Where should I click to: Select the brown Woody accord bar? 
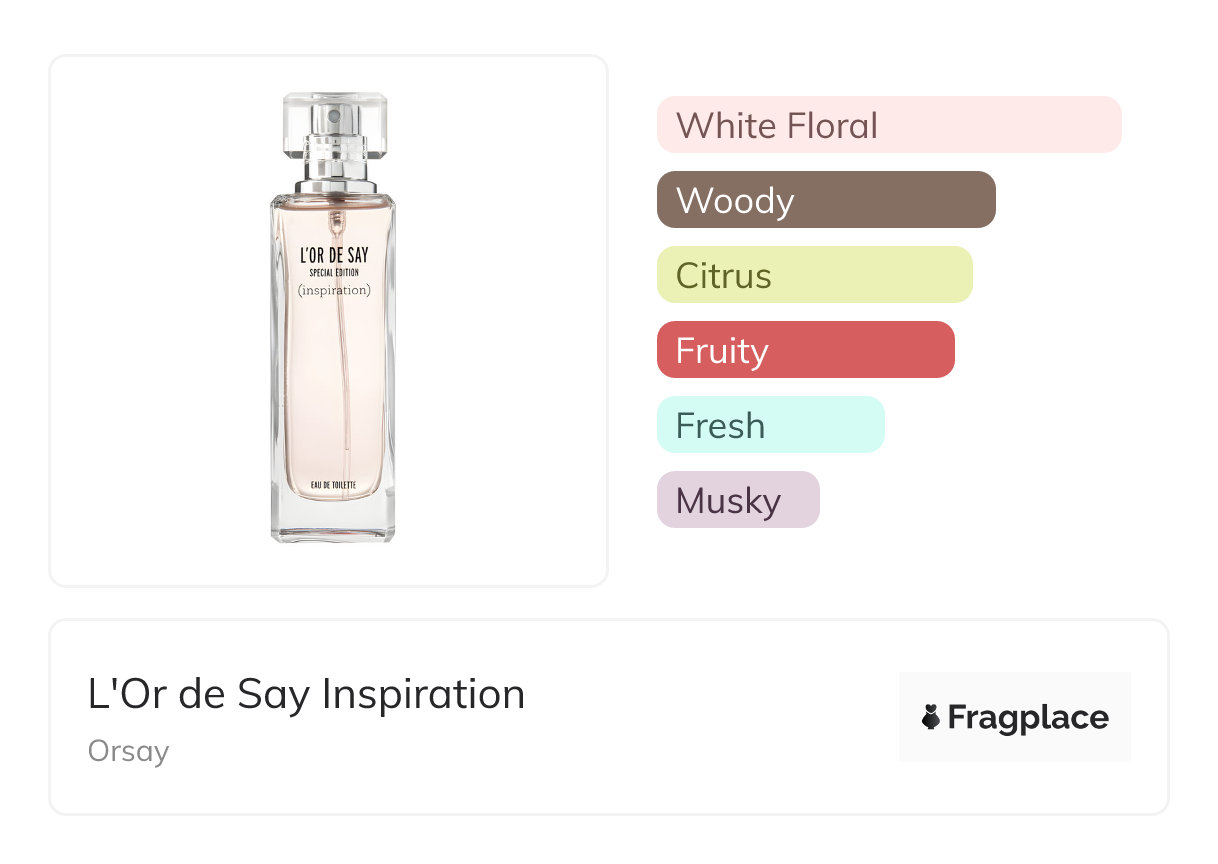[825, 200]
